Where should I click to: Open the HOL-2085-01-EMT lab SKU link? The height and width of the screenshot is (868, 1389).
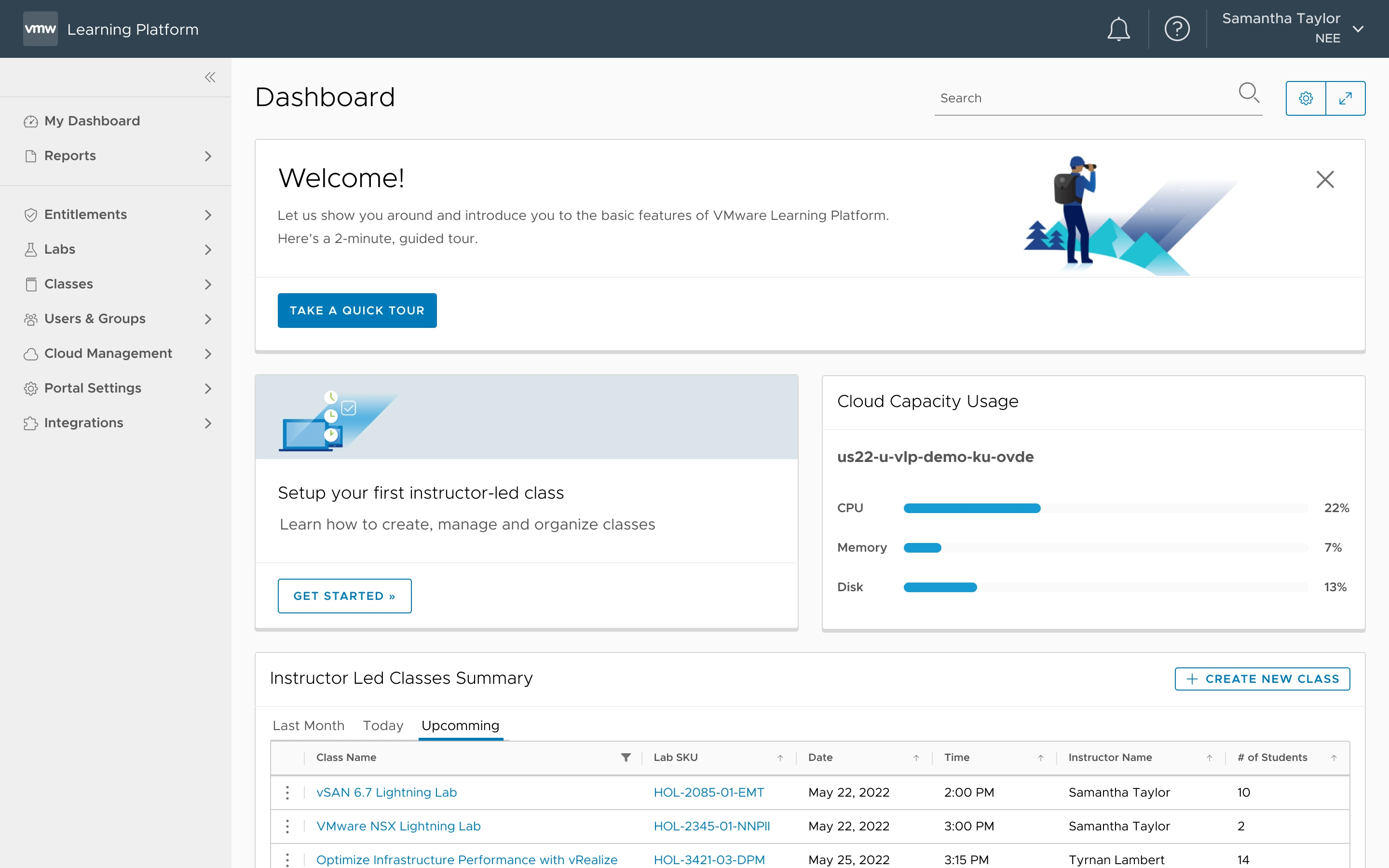pos(708,792)
